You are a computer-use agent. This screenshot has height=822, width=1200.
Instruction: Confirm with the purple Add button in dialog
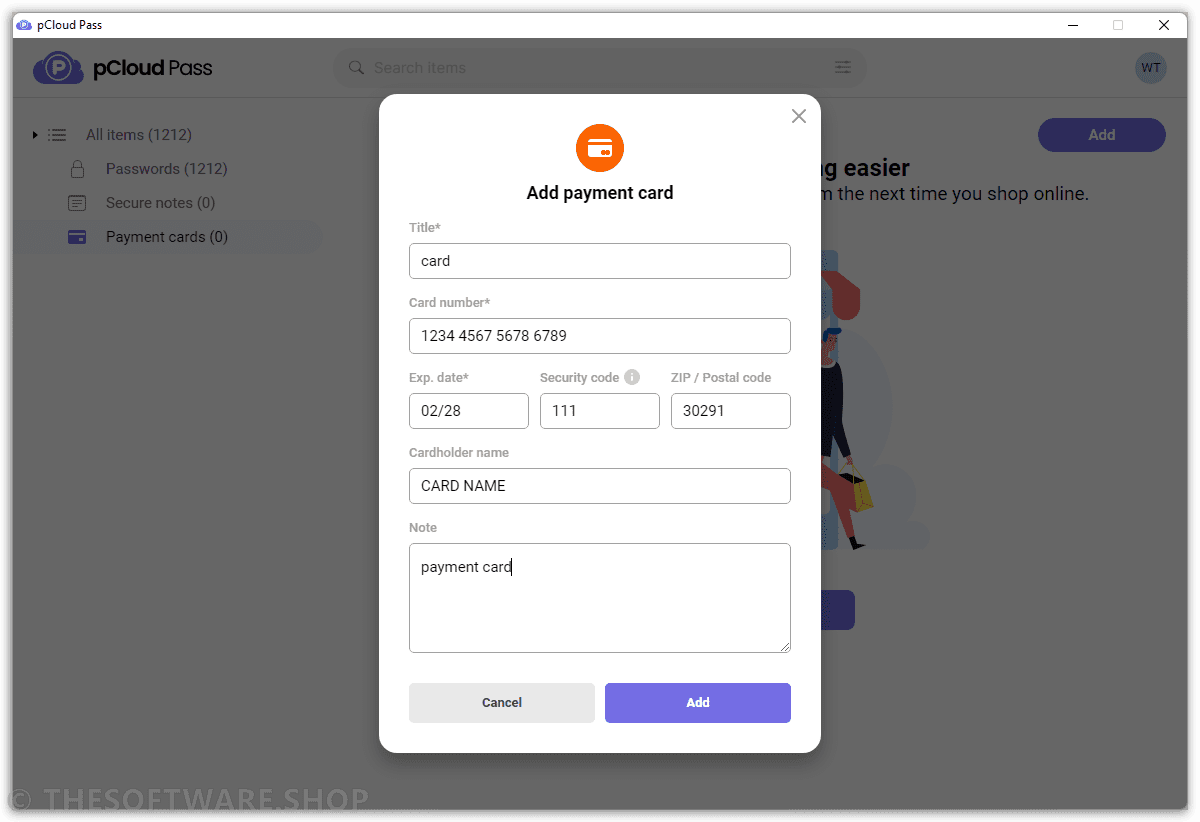tap(698, 703)
